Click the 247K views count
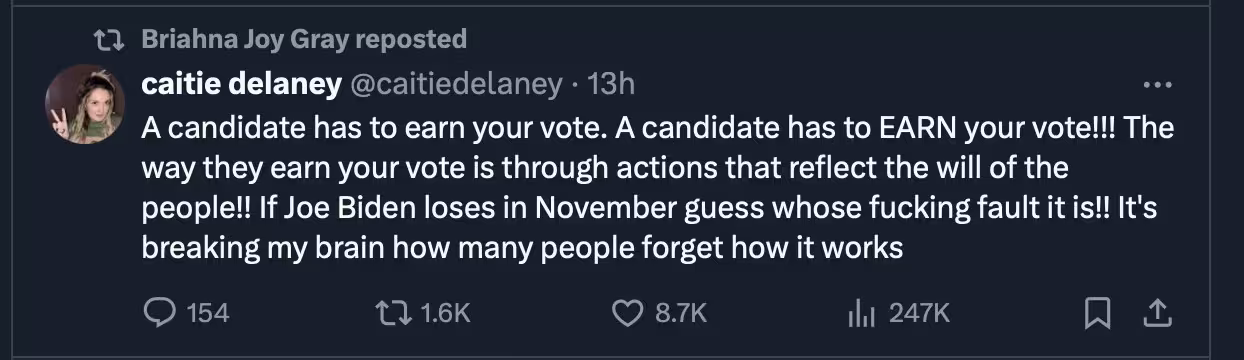Image resolution: width=1244 pixels, height=360 pixels. [919, 314]
